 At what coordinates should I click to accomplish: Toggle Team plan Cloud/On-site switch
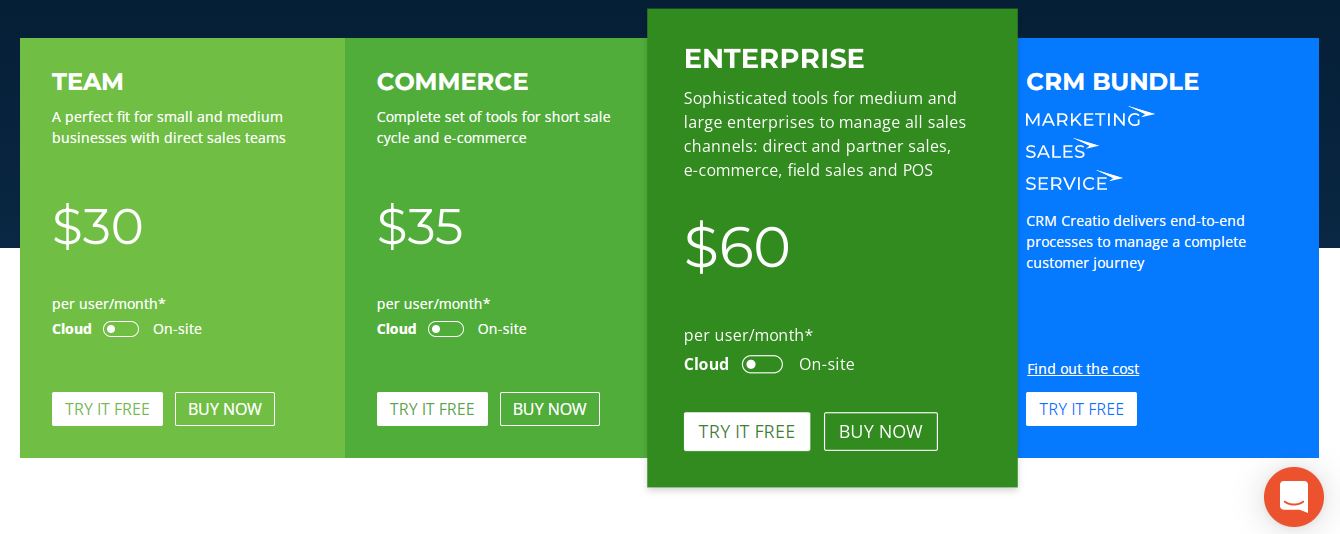[x=121, y=329]
